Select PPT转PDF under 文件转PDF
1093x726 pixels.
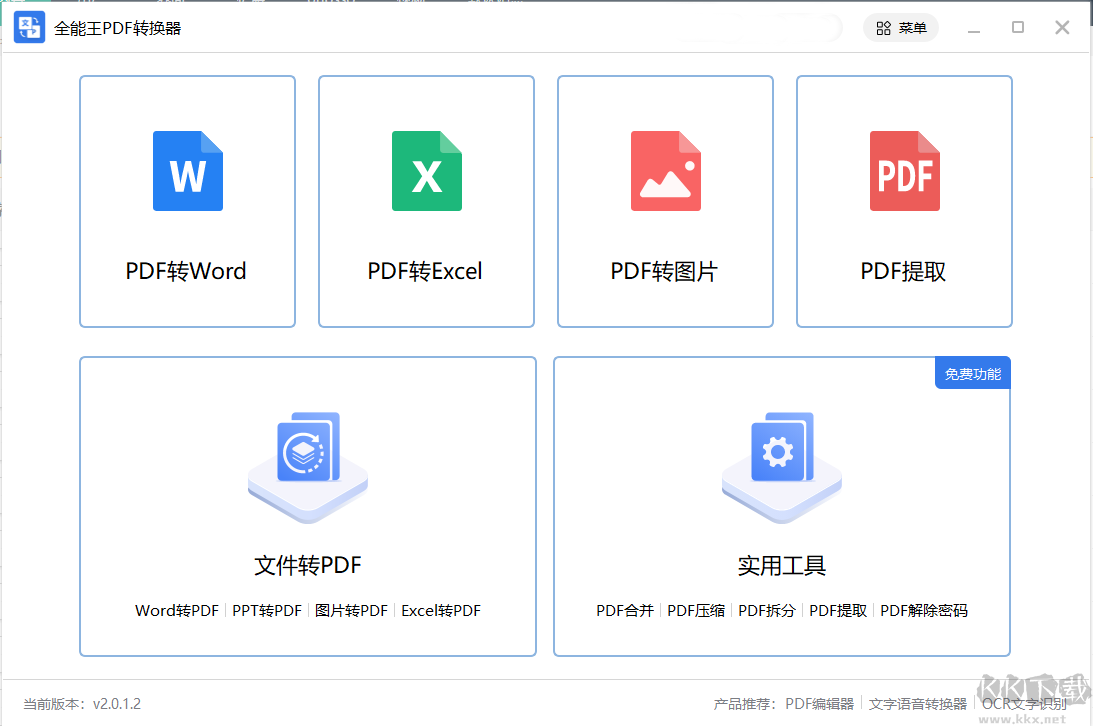tap(267, 610)
